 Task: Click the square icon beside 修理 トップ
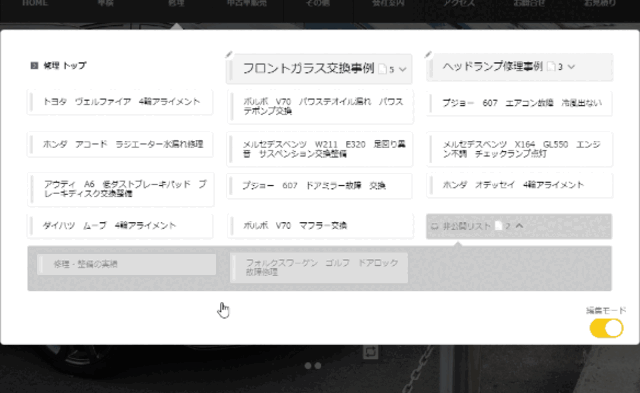pos(34,65)
